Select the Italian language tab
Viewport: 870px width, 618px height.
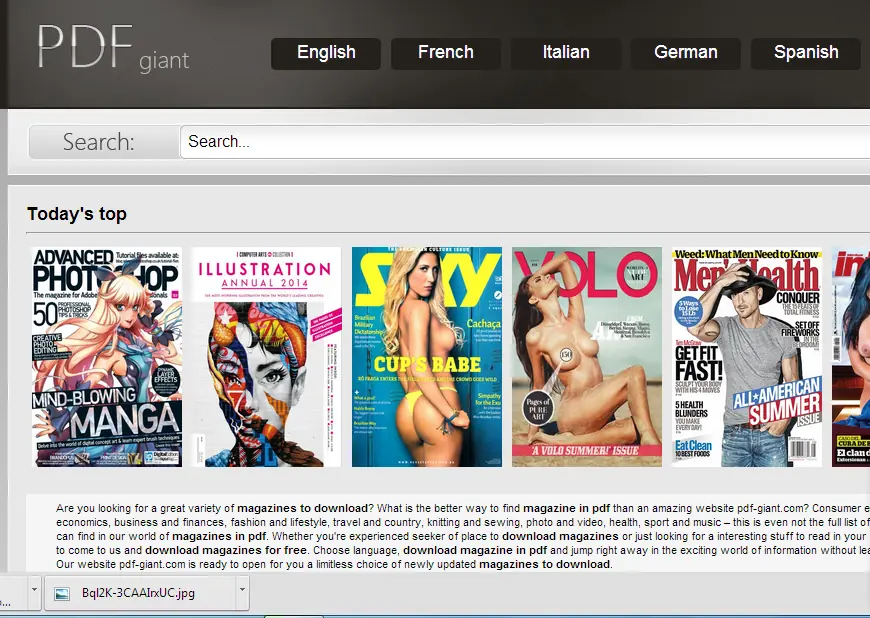[x=565, y=53]
